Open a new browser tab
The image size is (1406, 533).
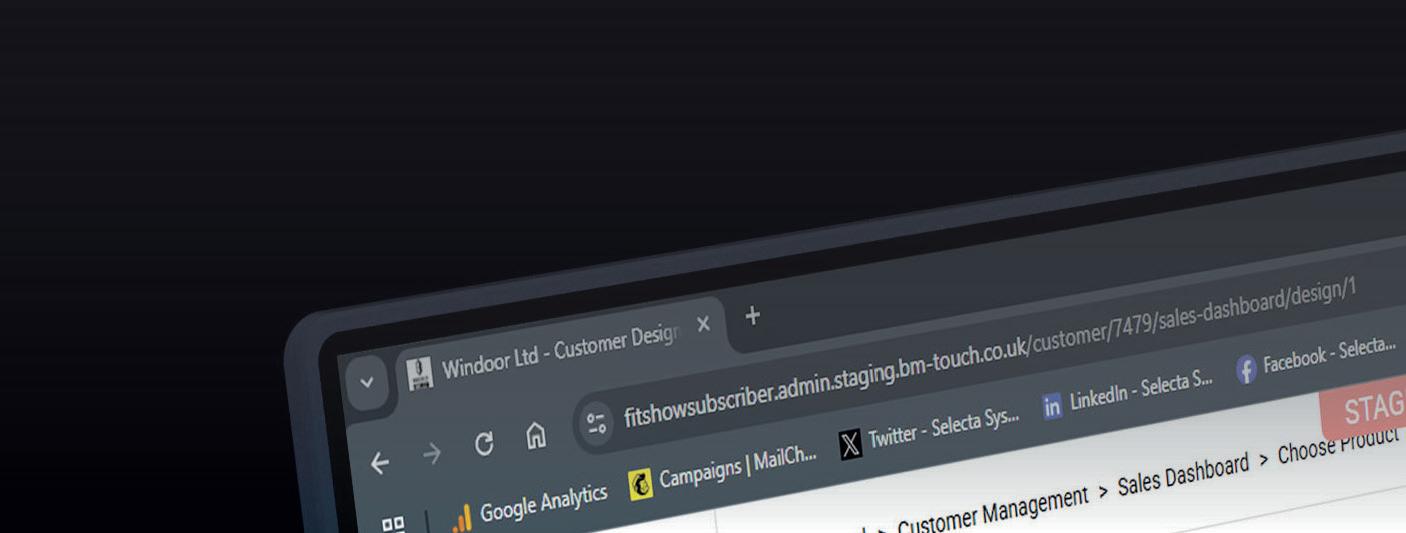tap(752, 316)
